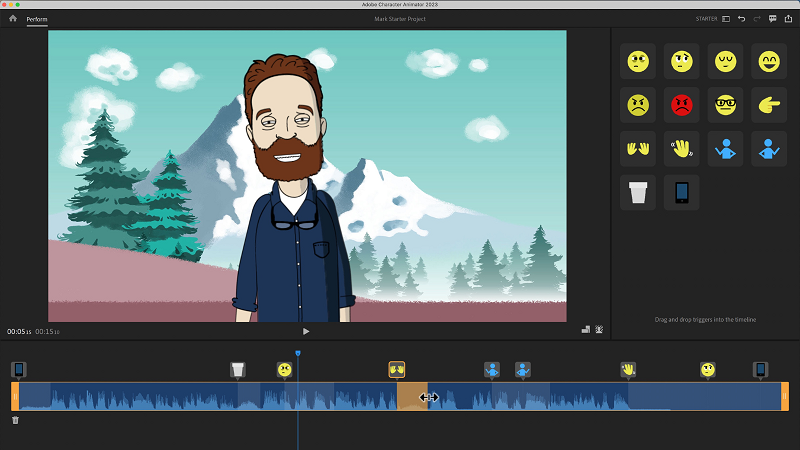The width and height of the screenshot is (800, 450).
Task: Delete selected item with trash icon
Action: [15, 420]
